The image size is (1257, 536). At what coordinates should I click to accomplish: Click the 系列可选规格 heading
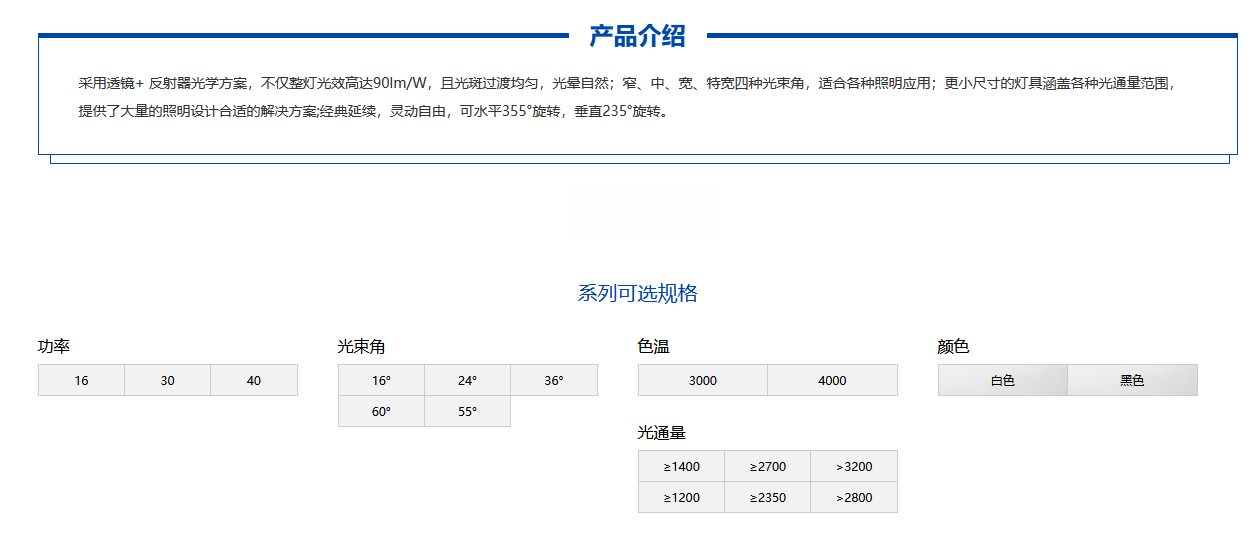tap(637, 294)
